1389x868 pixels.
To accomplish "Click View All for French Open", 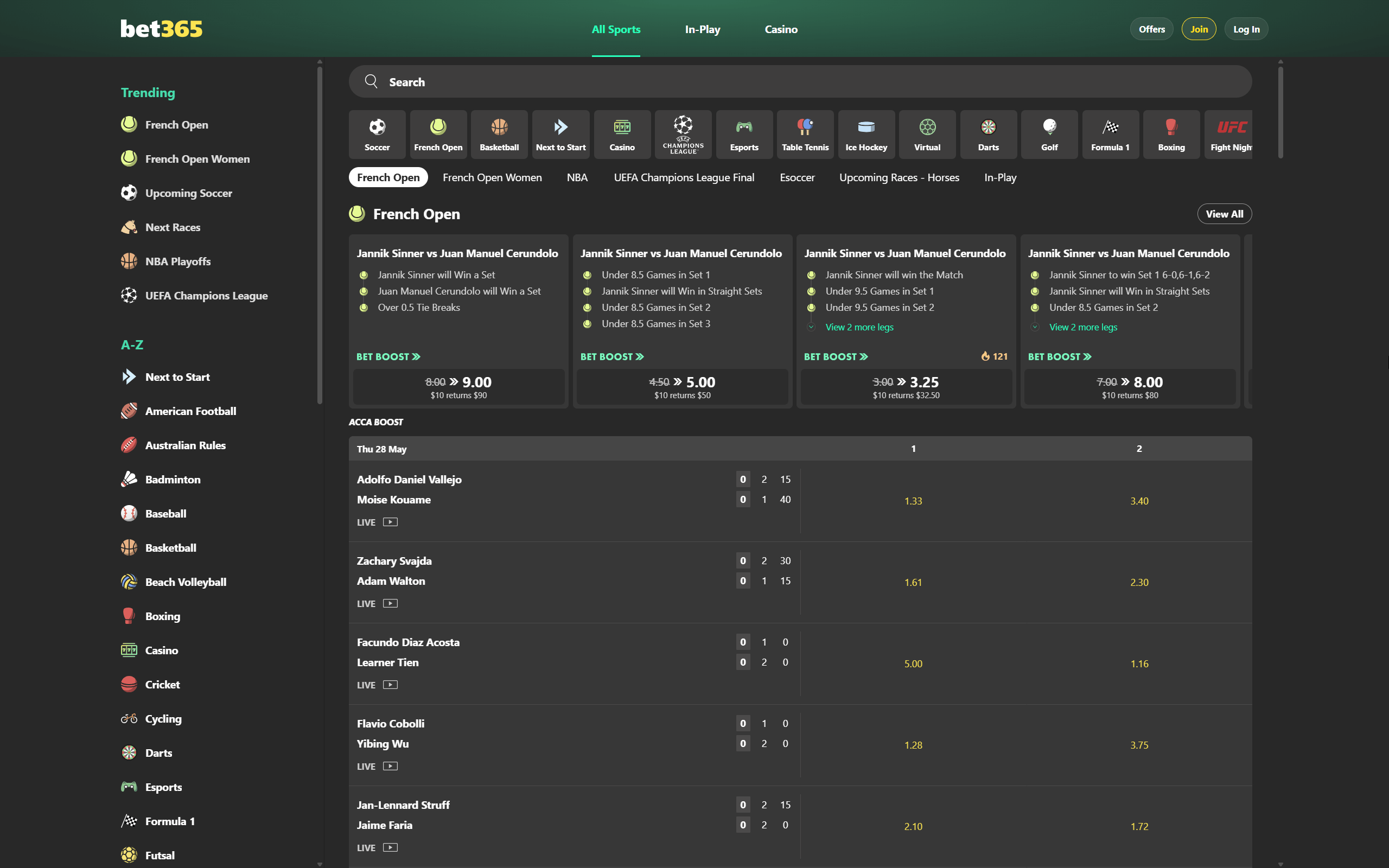I will click(1224, 214).
